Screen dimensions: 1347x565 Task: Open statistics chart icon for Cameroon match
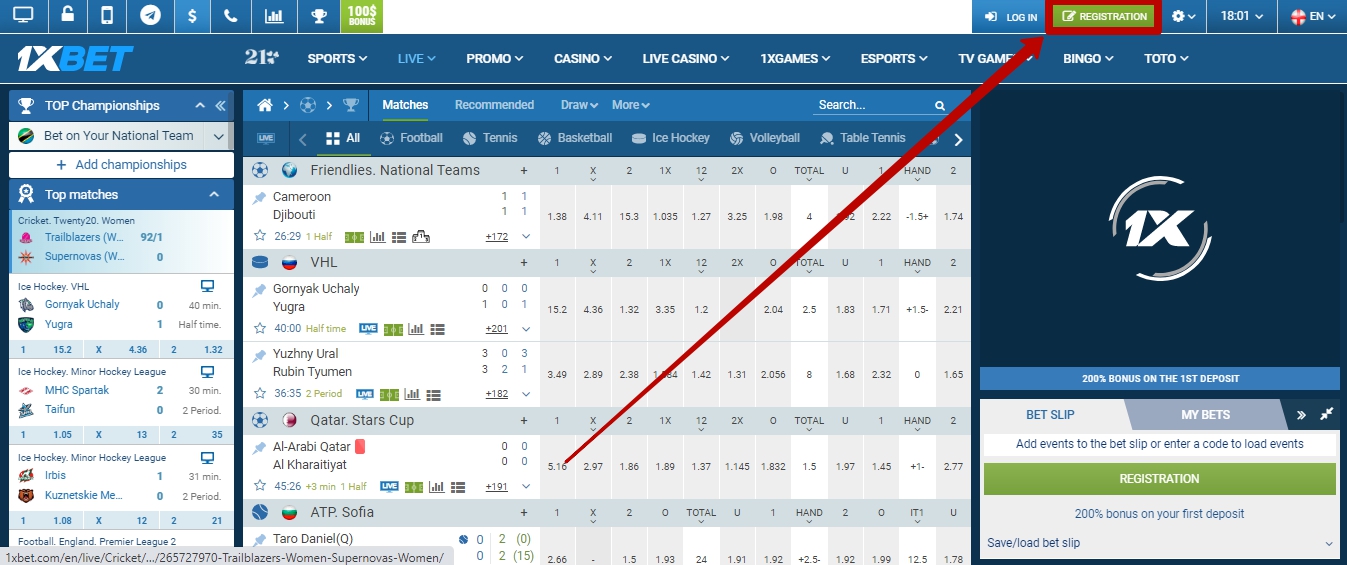click(x=377, y=237)
